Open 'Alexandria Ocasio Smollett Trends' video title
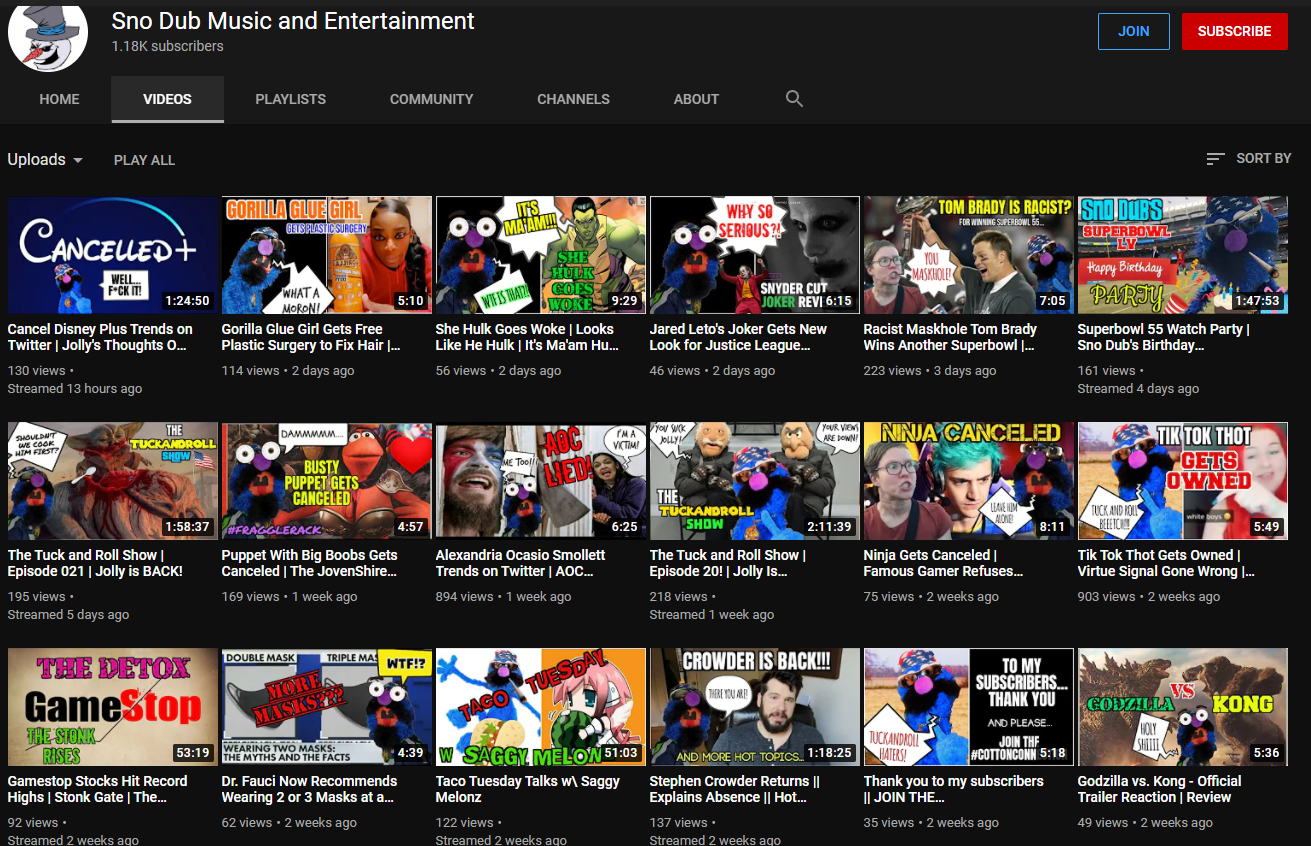Image resolution: width=1311 pixels, height=846 pixels. click(x=521, y=563)
